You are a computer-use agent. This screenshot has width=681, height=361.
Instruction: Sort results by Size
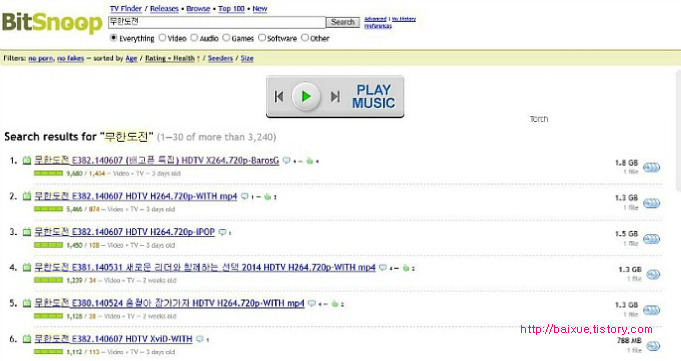coord(247,58)
